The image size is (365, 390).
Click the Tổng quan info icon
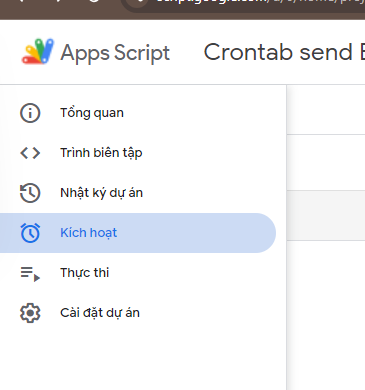click(30, 113)
